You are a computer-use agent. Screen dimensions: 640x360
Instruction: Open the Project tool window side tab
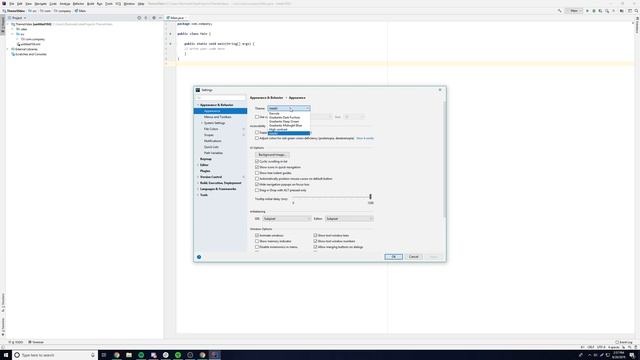pos(2,25)
